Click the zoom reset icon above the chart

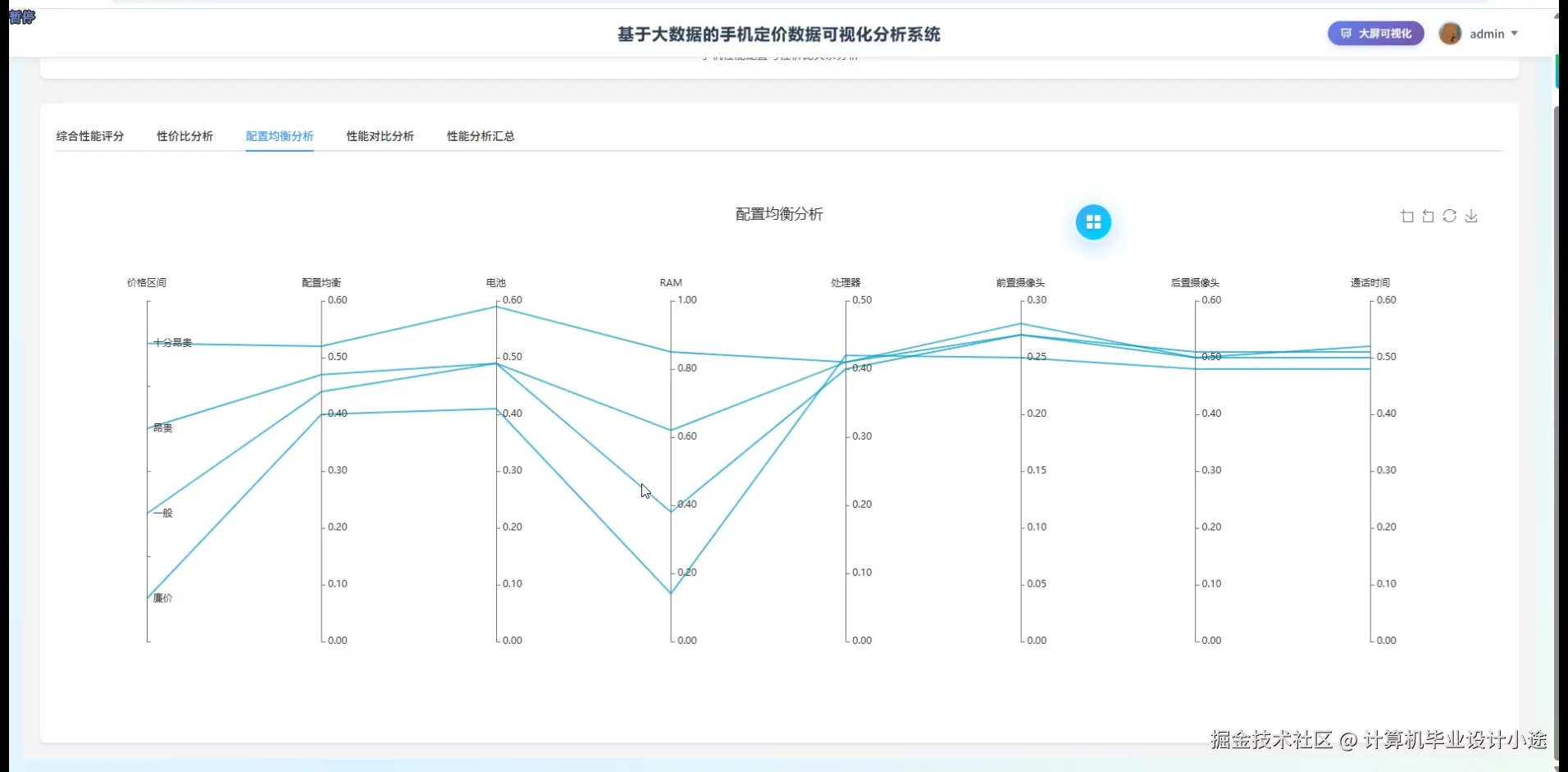tap(1428, 216)
